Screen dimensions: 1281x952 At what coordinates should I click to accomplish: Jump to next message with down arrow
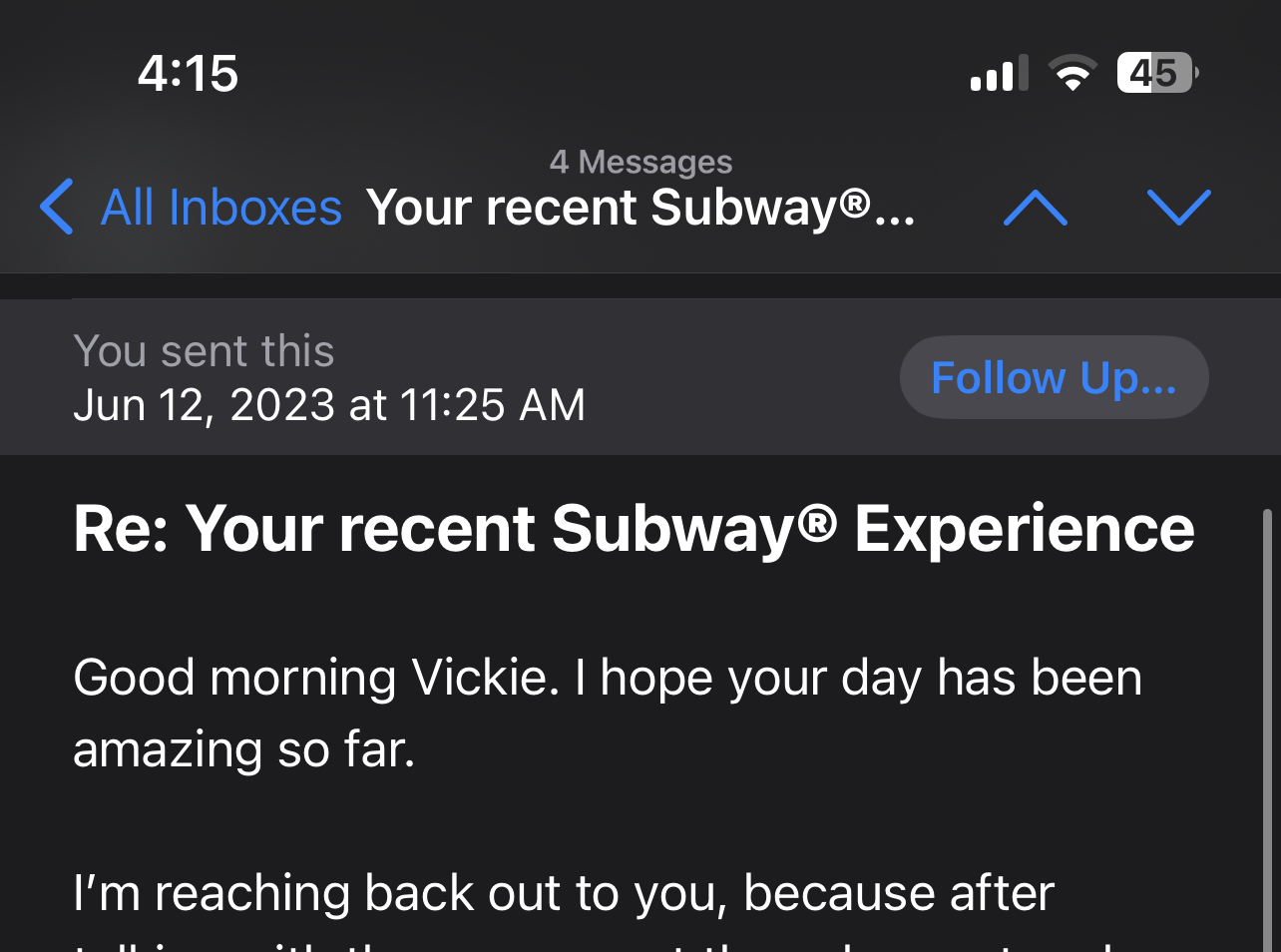click(1178, 208)
